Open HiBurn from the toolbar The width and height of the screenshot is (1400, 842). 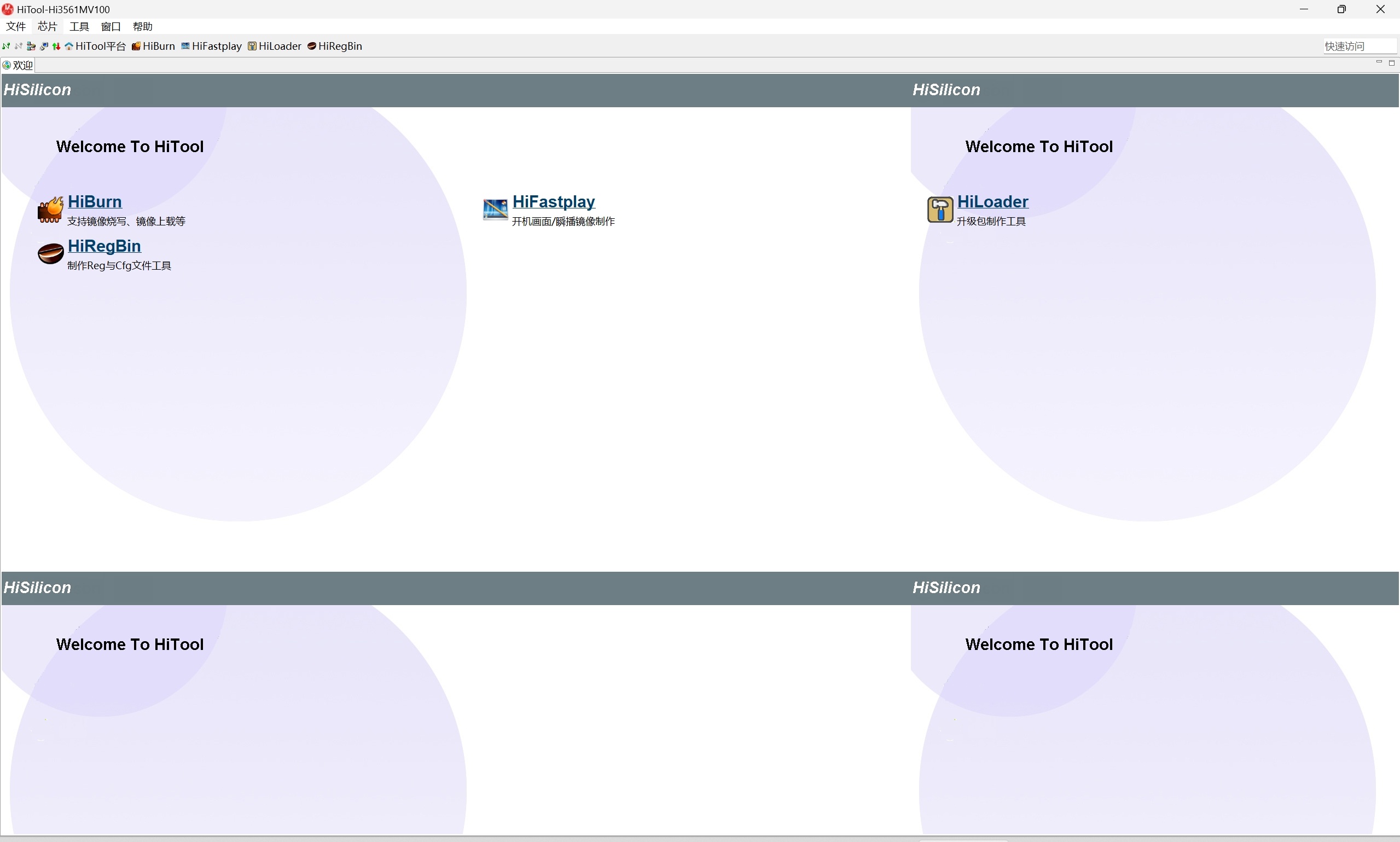(x=153, y=46)
